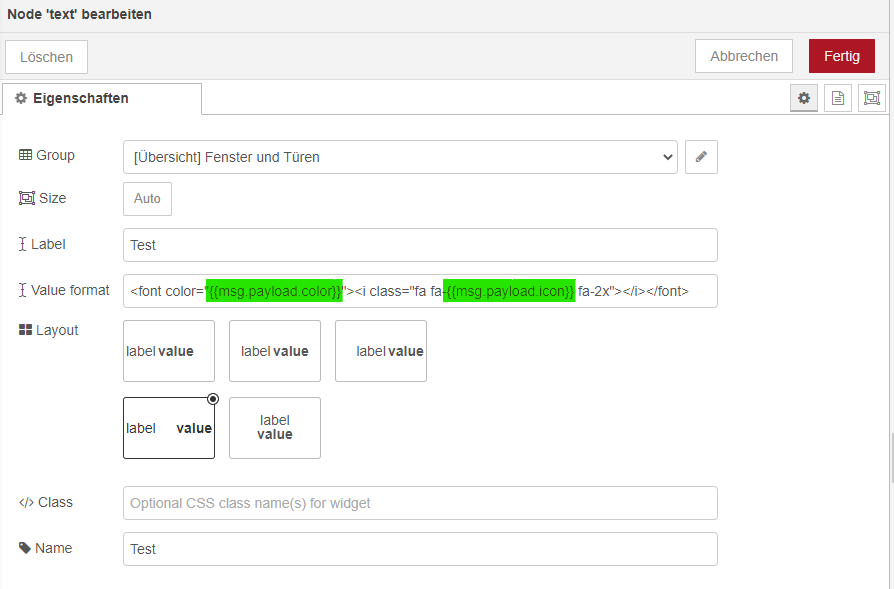Click the Auto size button

point(148,199)
